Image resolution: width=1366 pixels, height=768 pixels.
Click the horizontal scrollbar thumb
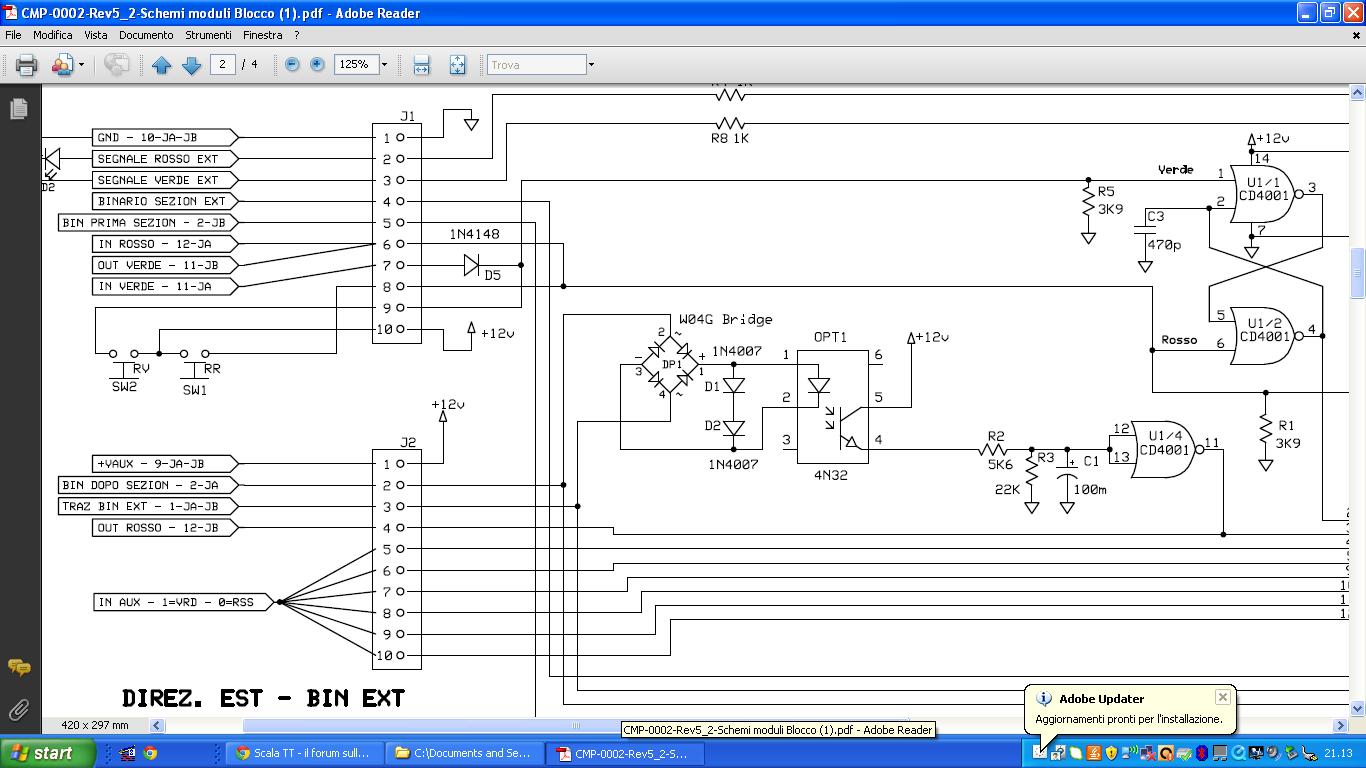575,725
